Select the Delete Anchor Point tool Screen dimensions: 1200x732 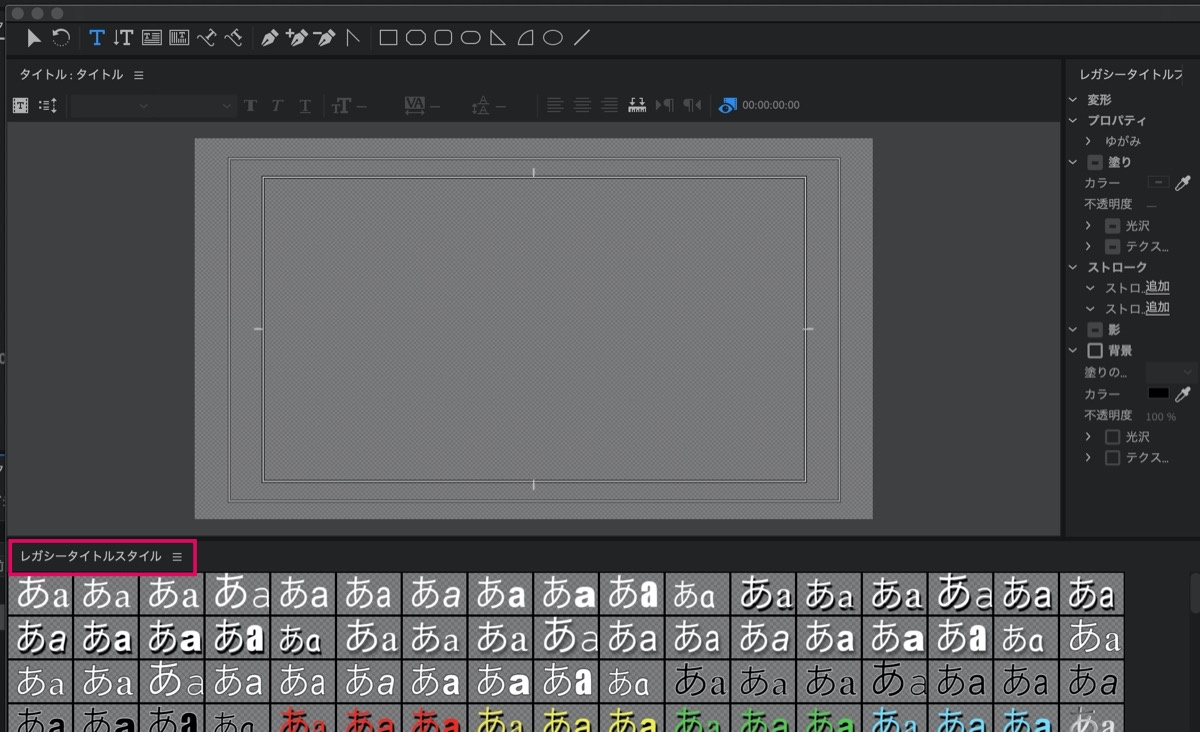(x=324, y=38)
